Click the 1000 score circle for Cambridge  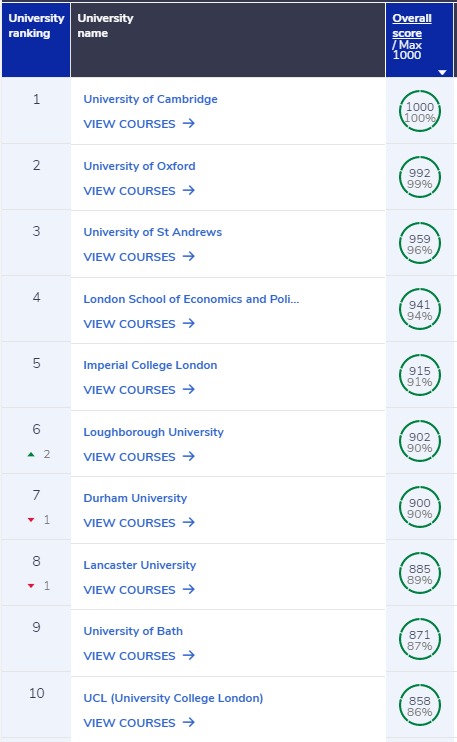pos(420,111)
